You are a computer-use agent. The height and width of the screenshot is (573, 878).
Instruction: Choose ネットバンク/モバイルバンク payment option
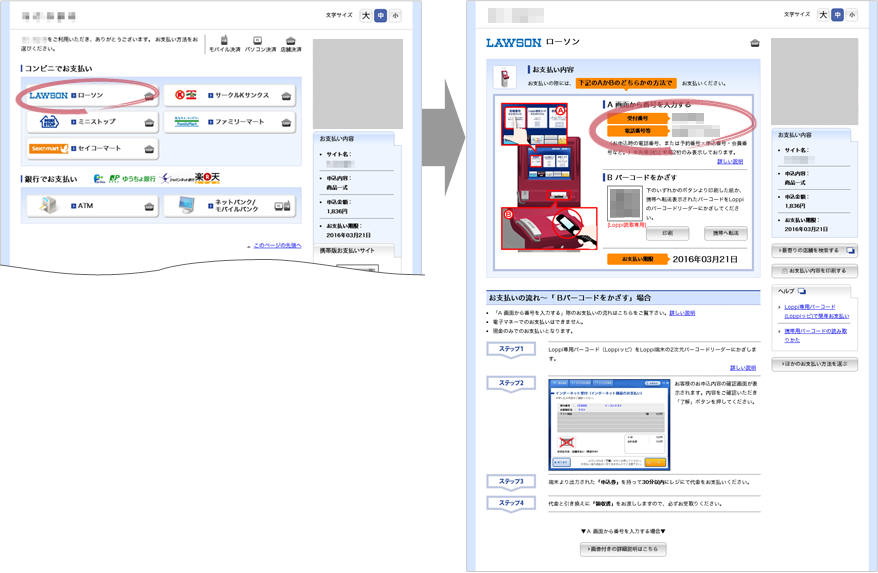[x=230, y=206]
